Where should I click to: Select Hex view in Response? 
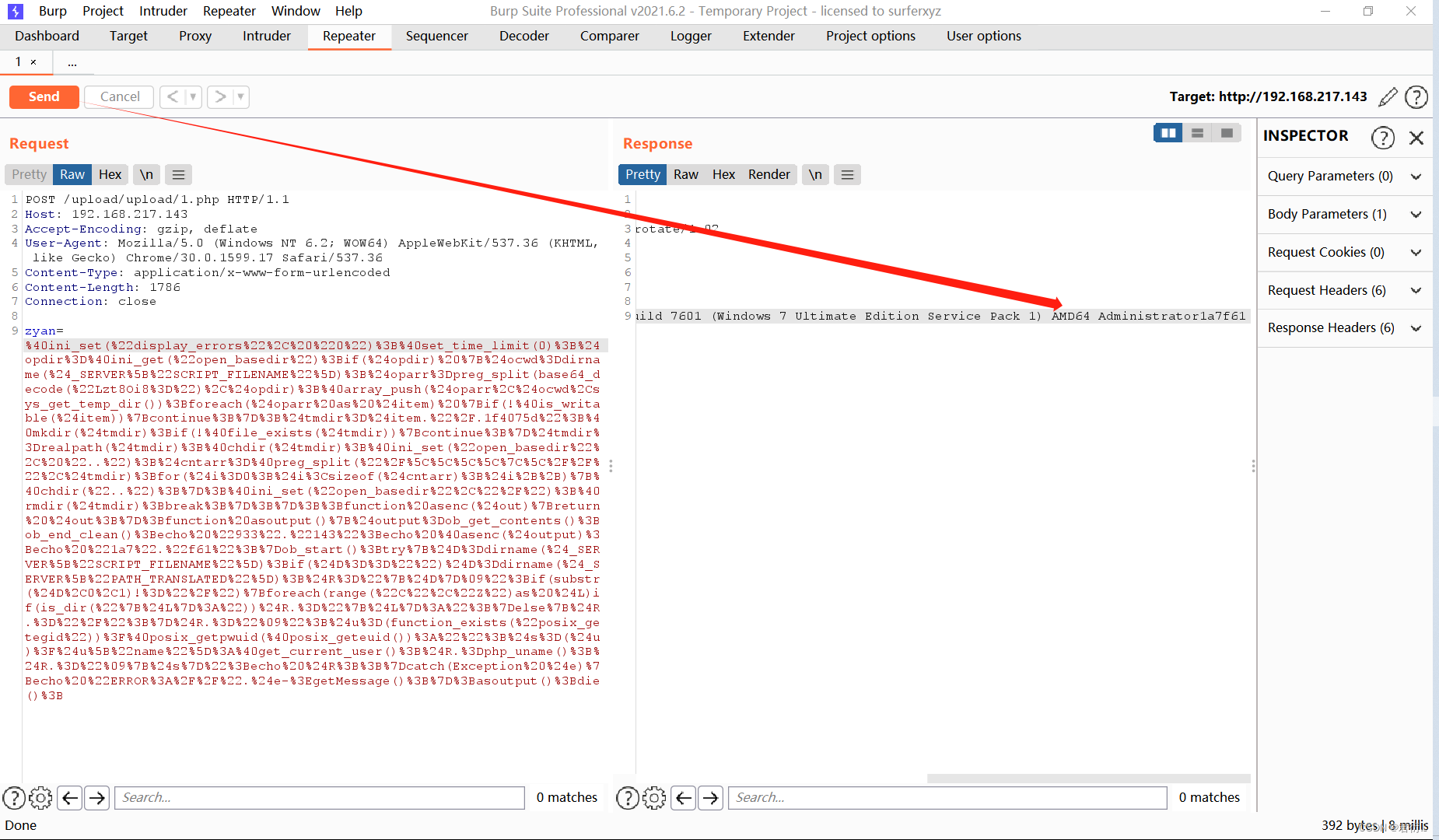click(723, 174)
